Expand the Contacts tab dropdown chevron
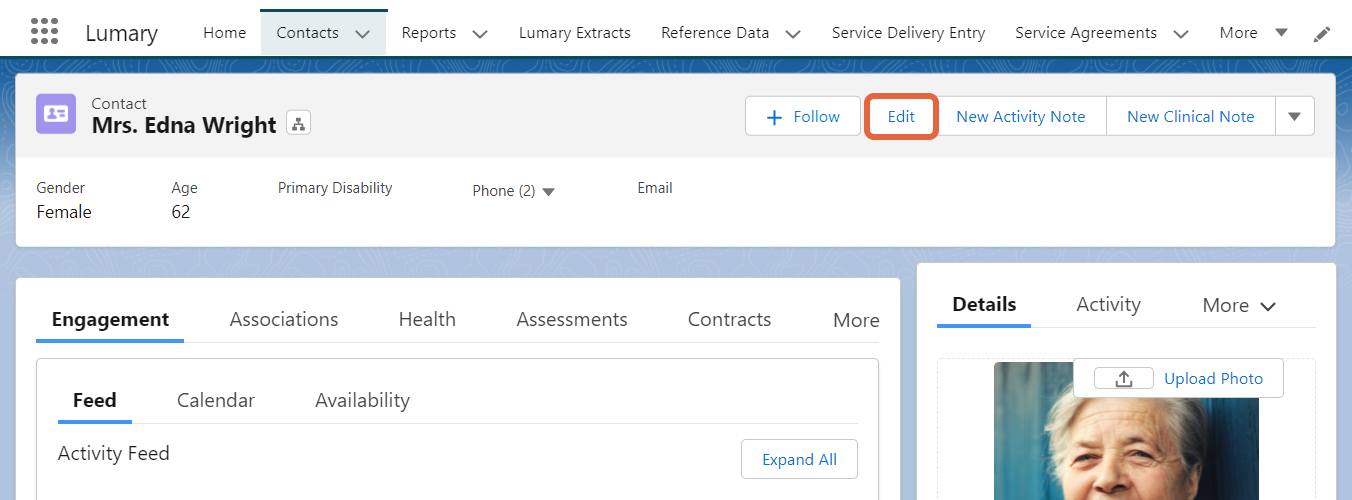This screenshot has height=500, width=1352. click(362, 34)
